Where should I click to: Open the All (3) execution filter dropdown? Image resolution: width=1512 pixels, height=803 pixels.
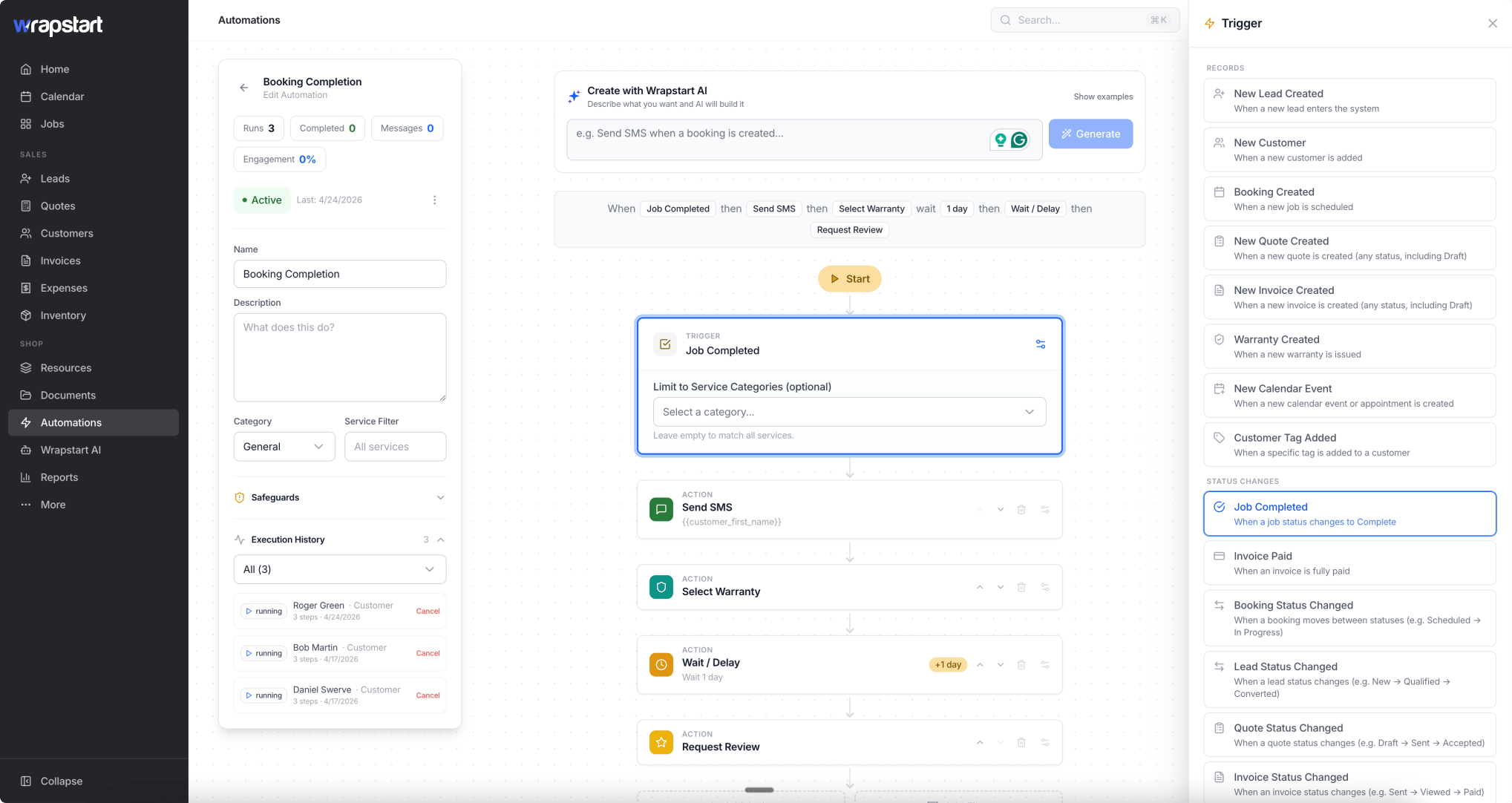[340, 569]
